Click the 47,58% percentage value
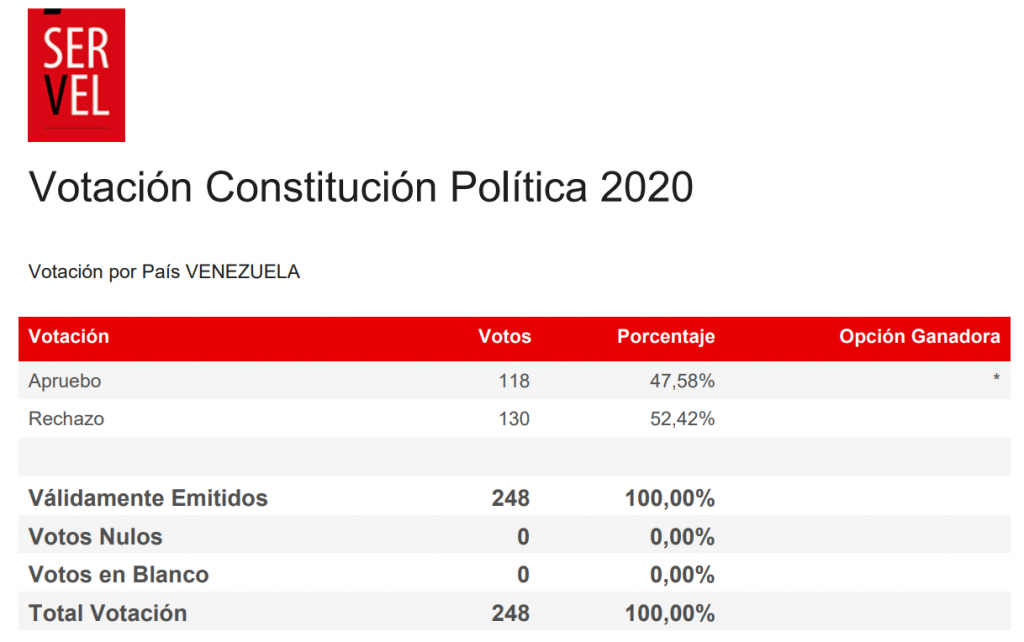The image size is (1024, 642). 682,381
